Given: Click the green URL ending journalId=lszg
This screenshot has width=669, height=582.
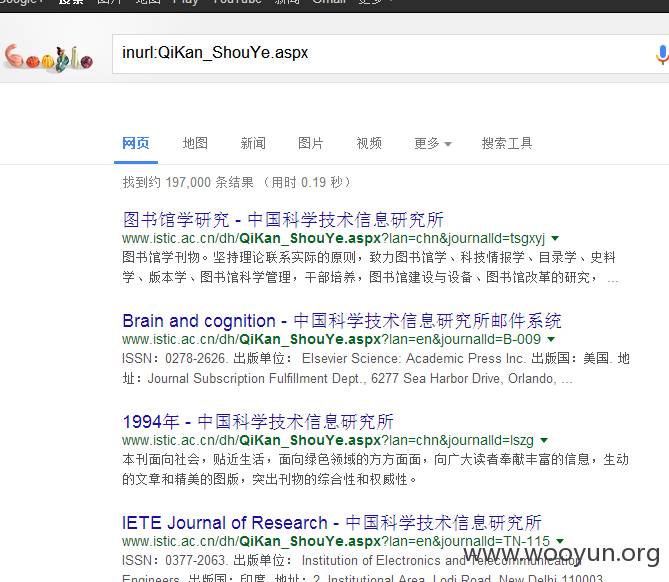Looking at the screenshot, I should (x=328, y=440).
